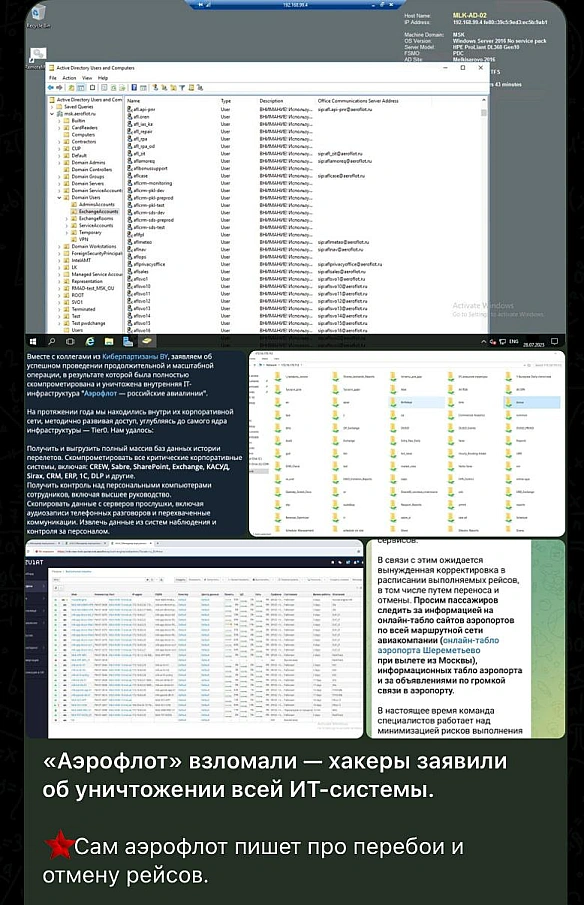Open the Action menu

pos(69,78)
